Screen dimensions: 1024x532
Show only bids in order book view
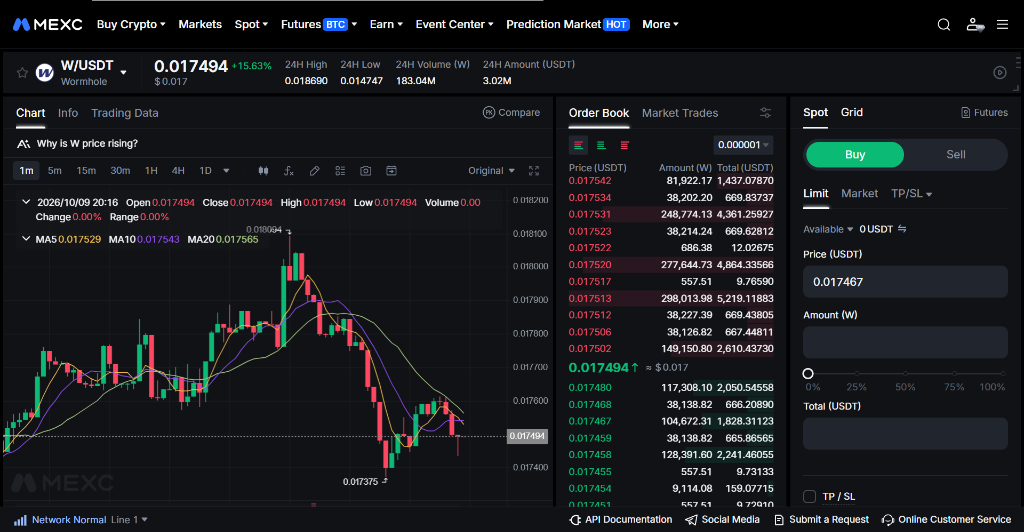point(601,145)
